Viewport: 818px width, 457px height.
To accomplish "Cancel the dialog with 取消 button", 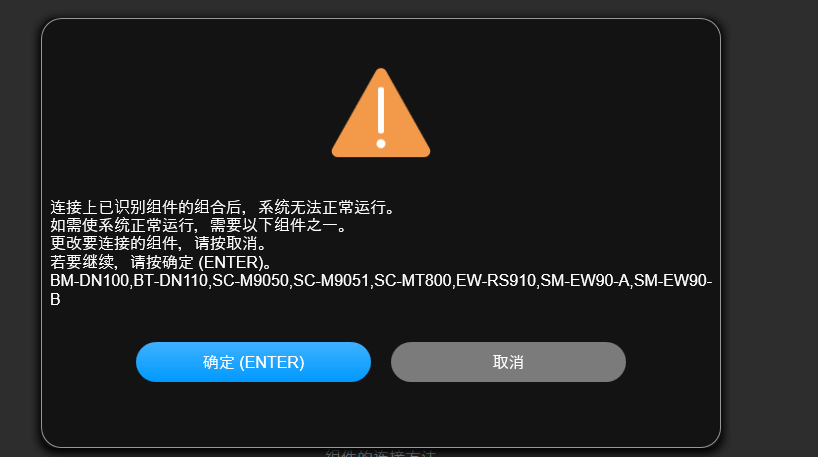I will point(508,362).
